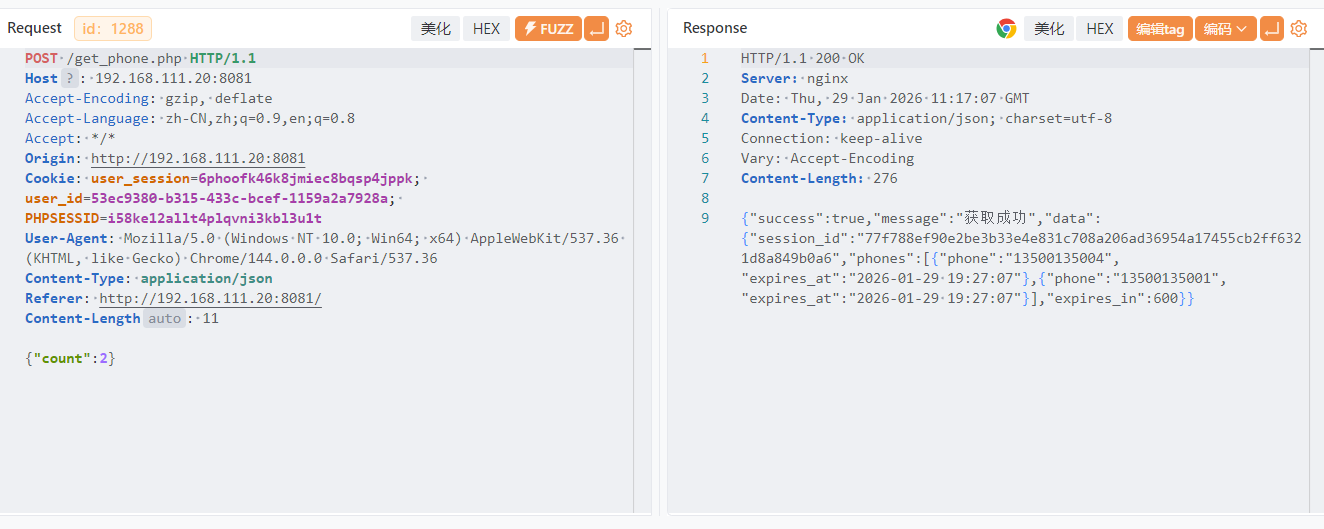Click the auto badge next to Content-Length
This screenshot has width=1324, height=529.
pos(165,319)
